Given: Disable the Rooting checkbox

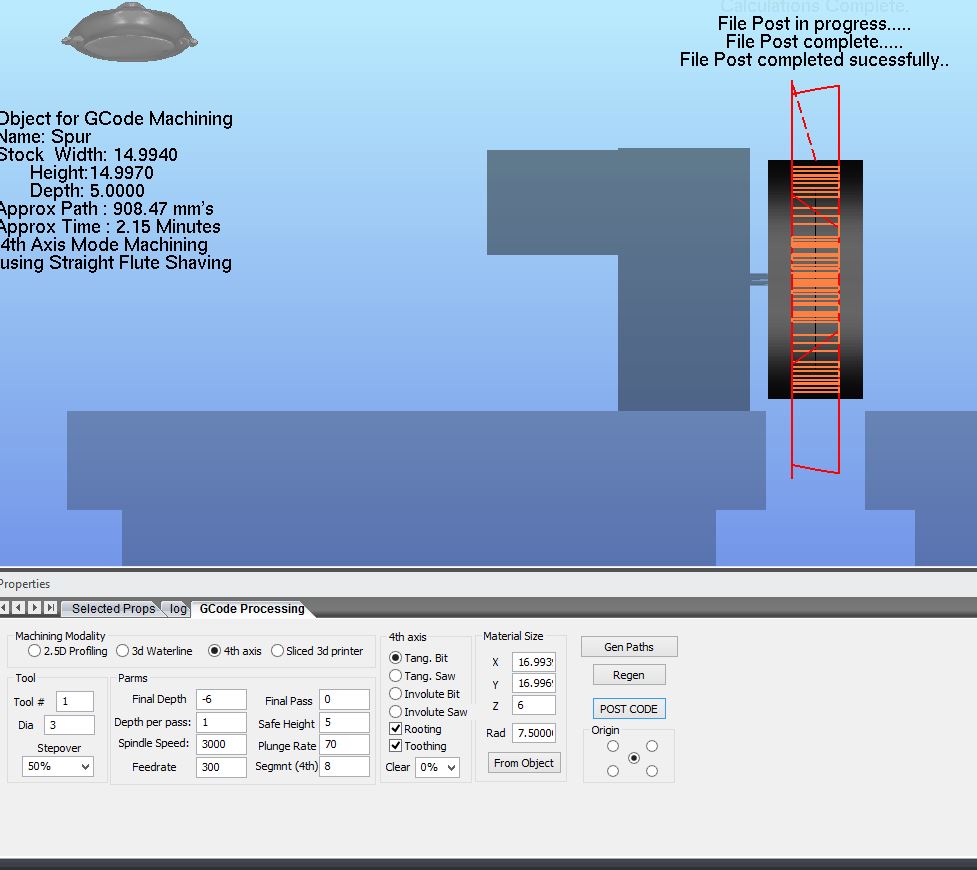Looking at the screenshot, I should coord(396,730).
